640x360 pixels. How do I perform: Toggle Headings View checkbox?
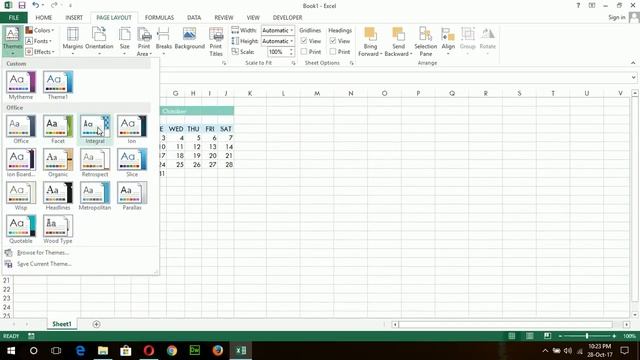[333, 41]
